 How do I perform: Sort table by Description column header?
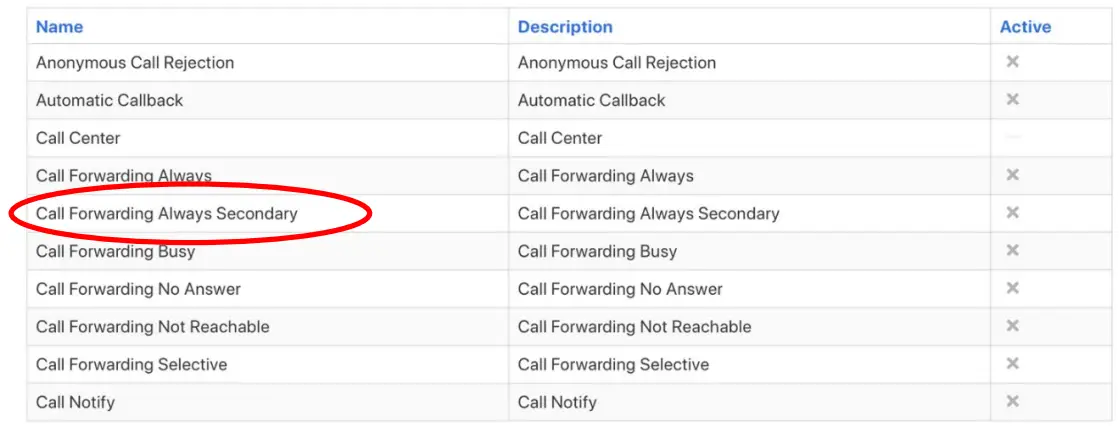pyautogui.click(x=565, y=27)
